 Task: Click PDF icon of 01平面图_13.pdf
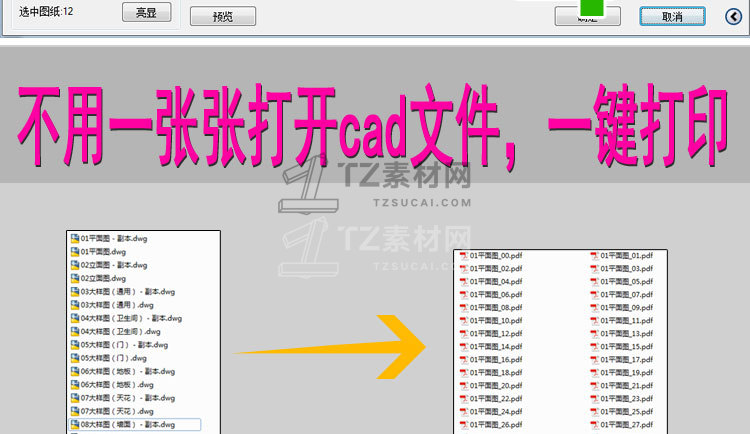tap(594, 334)
